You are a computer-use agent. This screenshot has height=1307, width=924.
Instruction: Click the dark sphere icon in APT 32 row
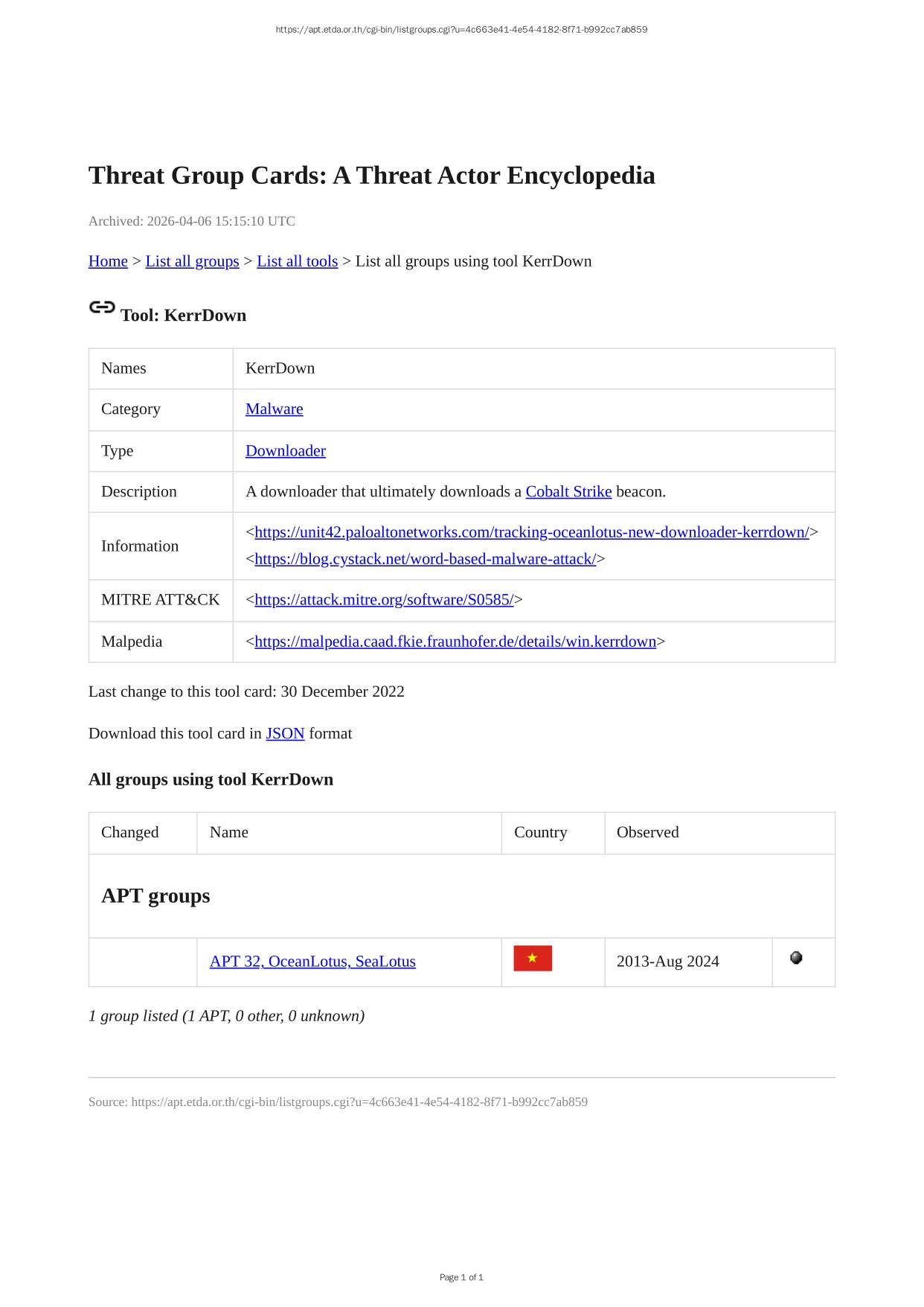[796, 958]
